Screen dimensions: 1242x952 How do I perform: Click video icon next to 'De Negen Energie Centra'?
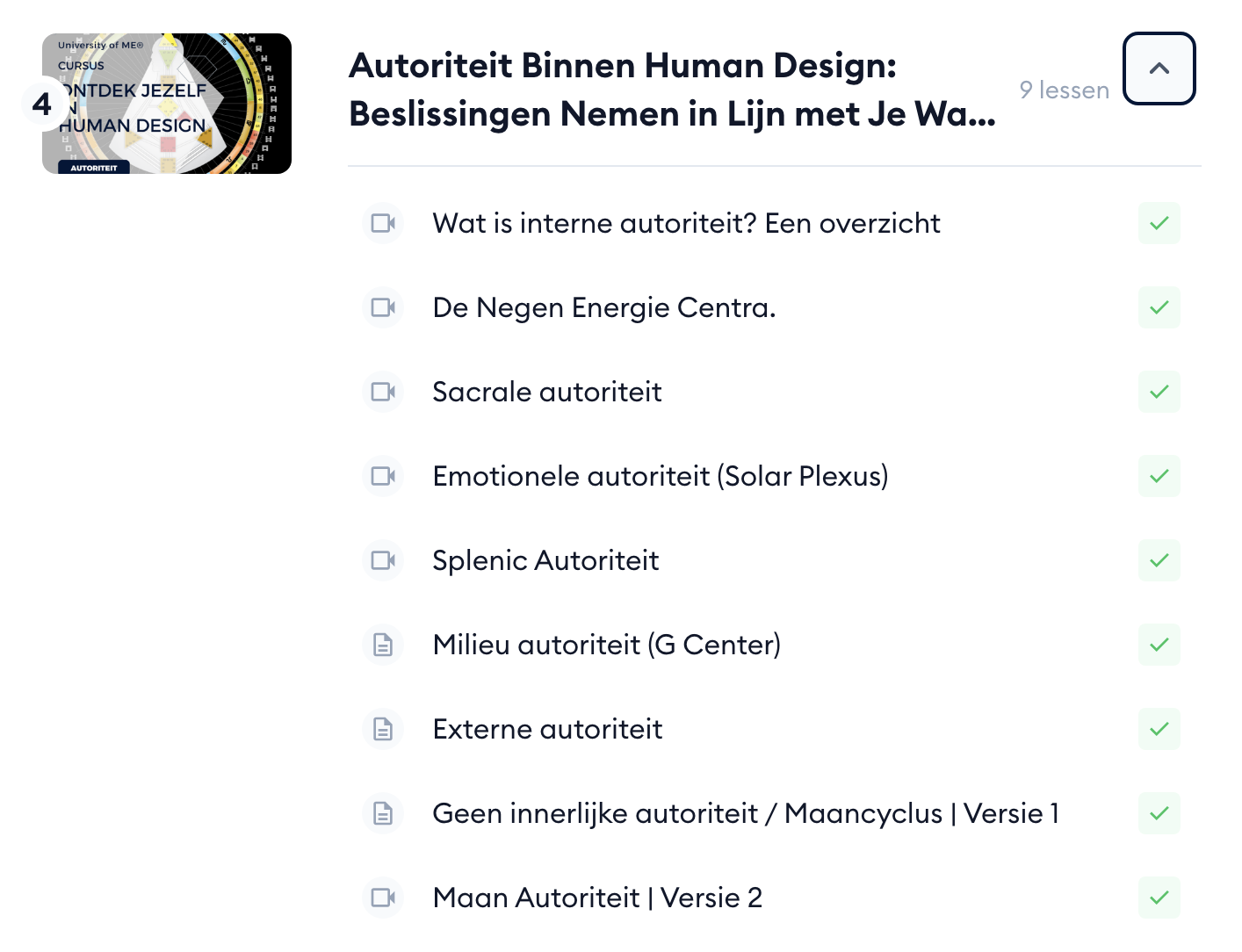coord(383,307)
